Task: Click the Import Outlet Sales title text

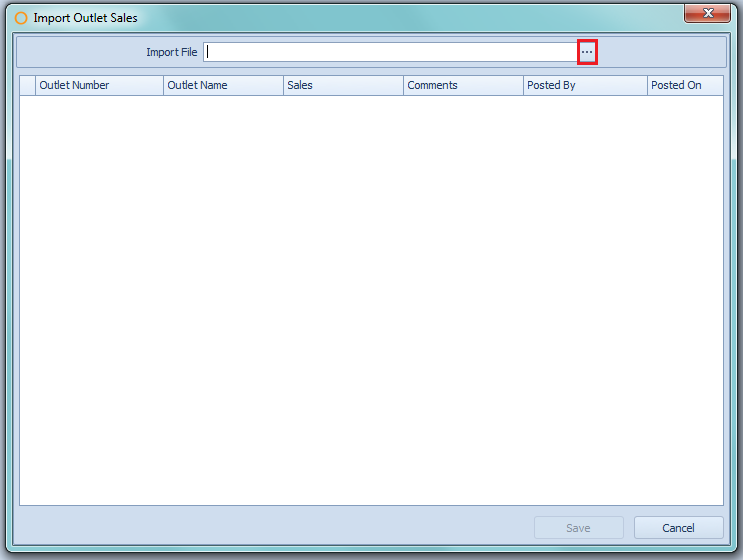Action: click(x=85, y=18)
